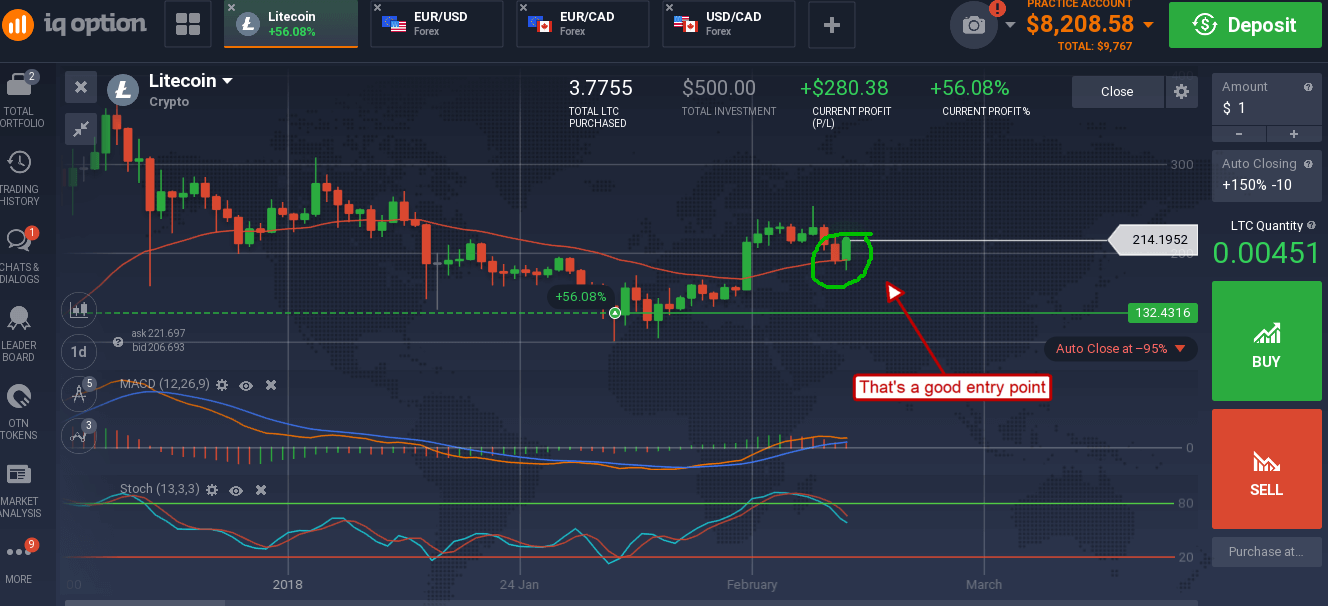The width and height of the screenshot is (1328, 606).
Task: Click the red SELL button
Action: (1266, 469)
